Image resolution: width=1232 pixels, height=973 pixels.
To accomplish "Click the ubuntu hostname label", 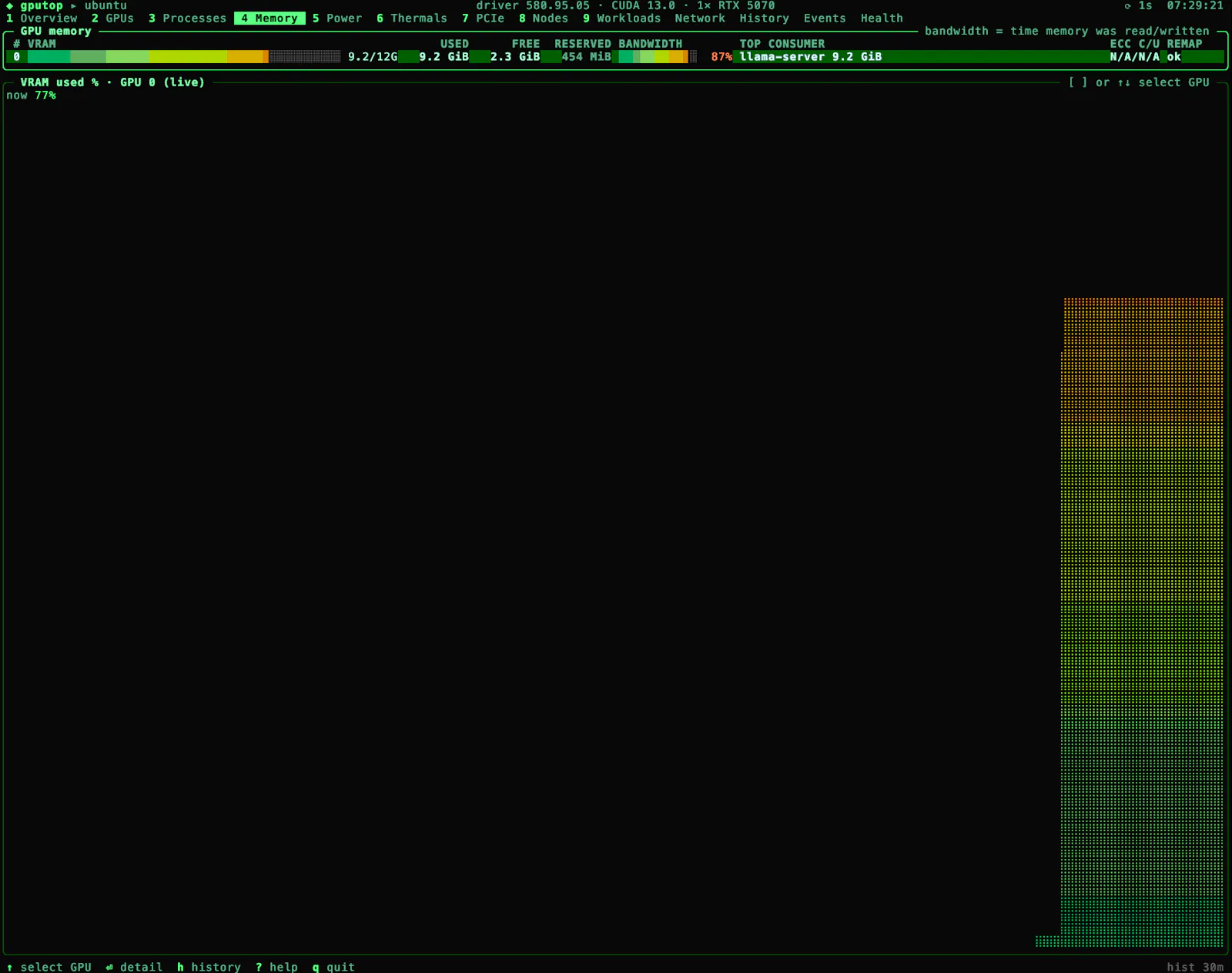I will click(105, 5).
